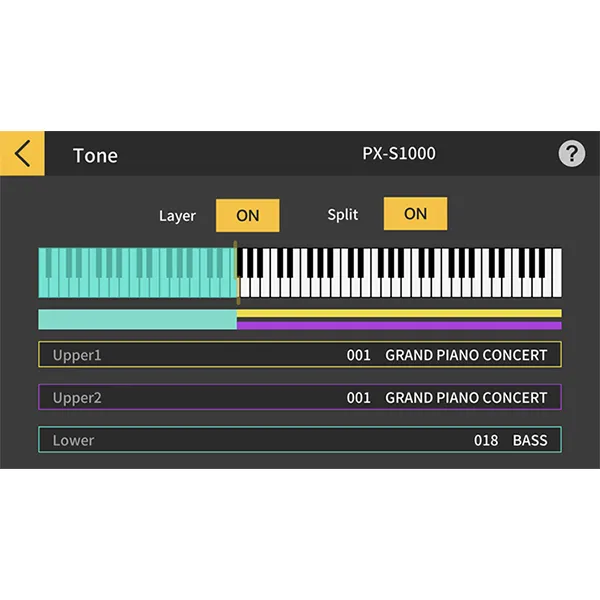Screen dimensions: 600x600
Task: Open the Lower BASS tone row
Action: pos(300,440)
